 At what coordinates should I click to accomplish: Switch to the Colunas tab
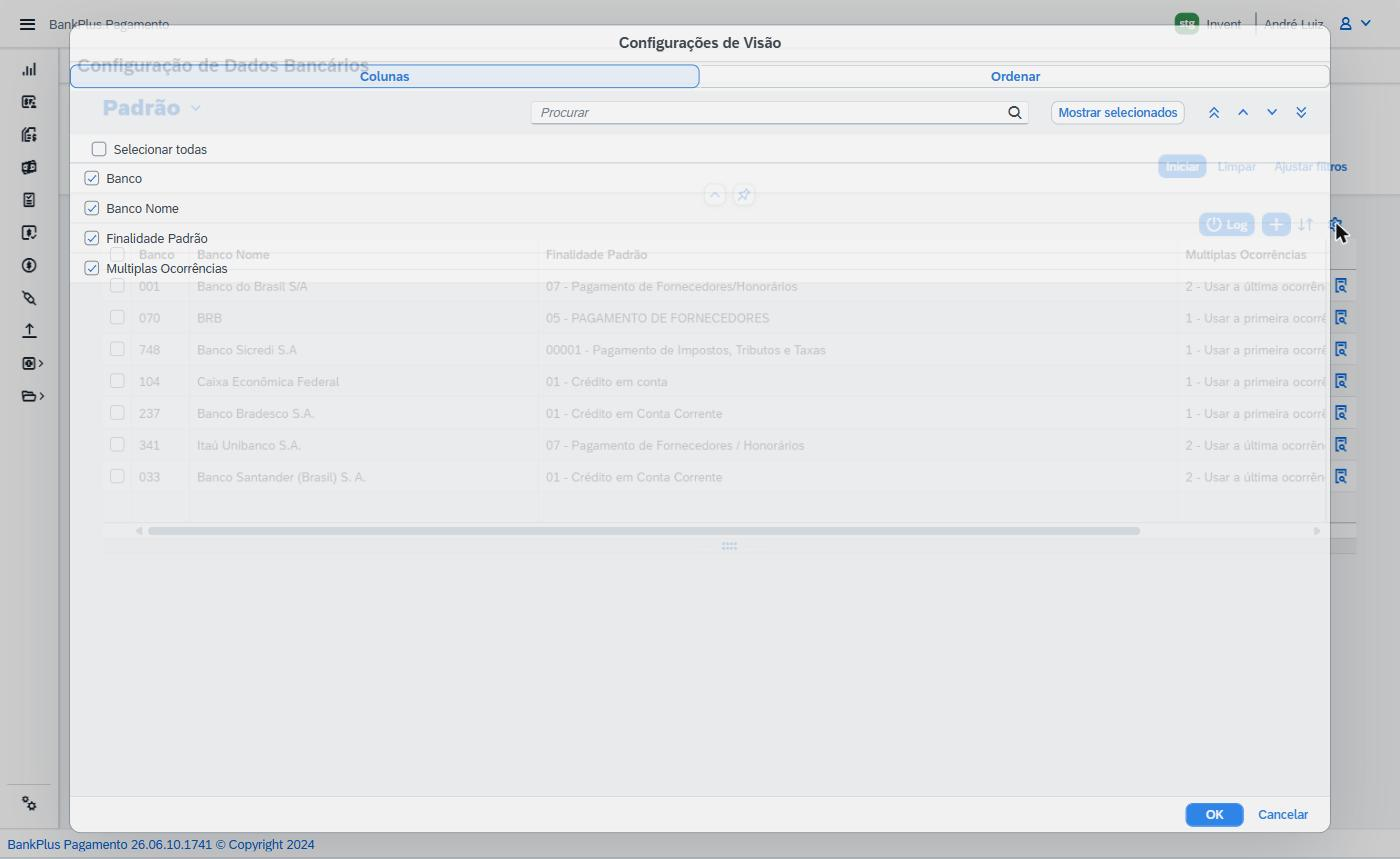[x=384, y=76]
